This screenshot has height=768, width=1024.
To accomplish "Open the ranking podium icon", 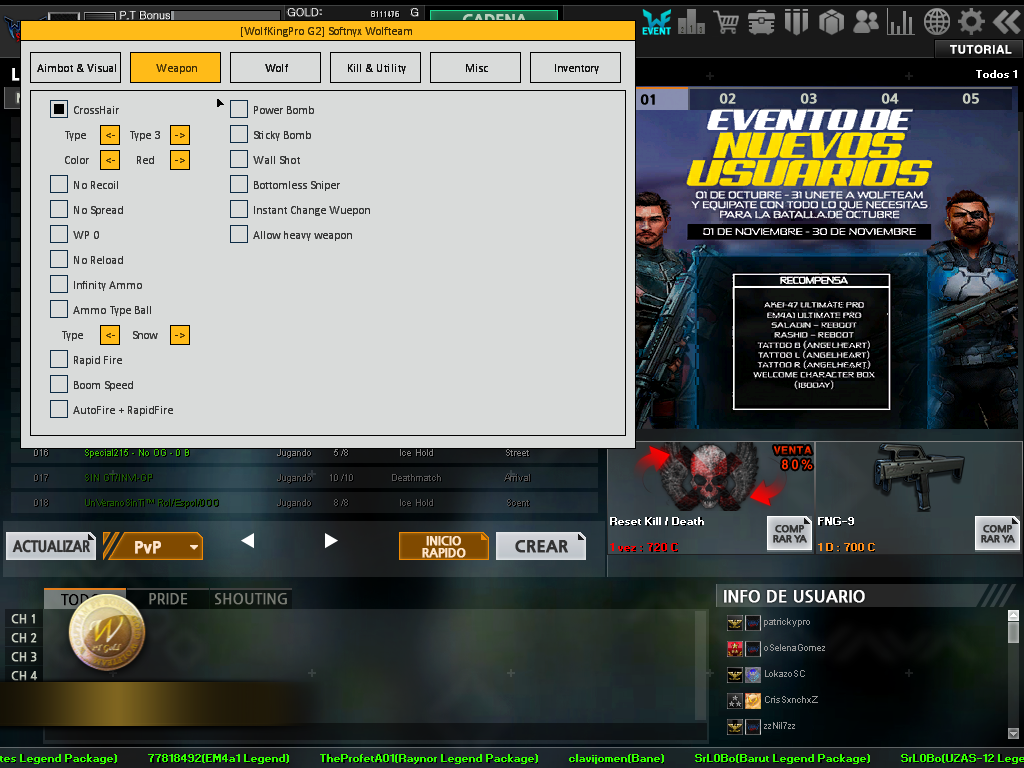I will (x=691, y=21).
